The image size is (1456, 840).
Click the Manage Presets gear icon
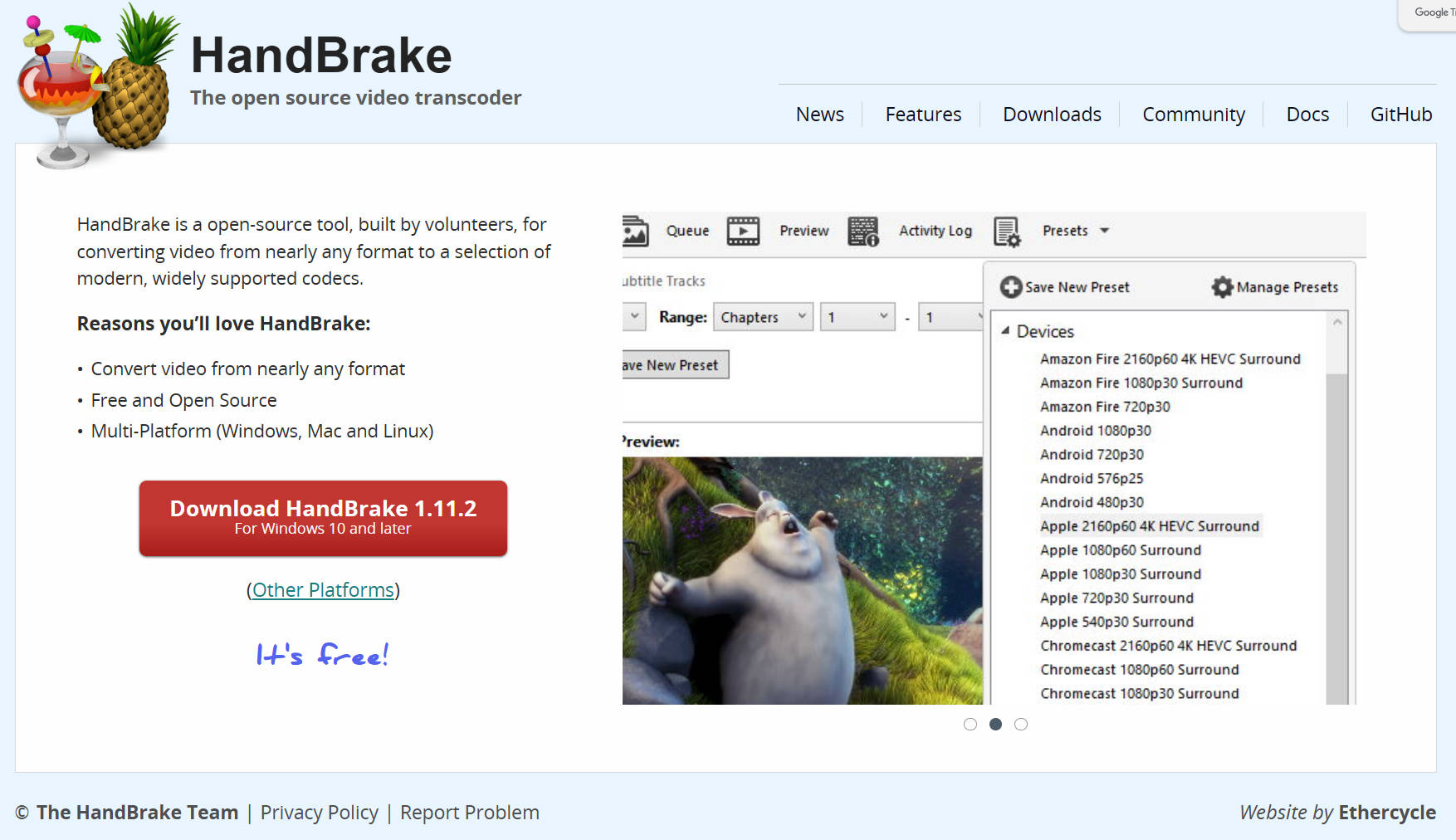tap(1222, 287)
